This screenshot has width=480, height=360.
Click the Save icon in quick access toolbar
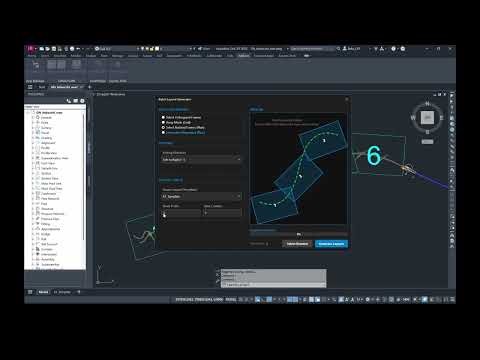point(54,49)
